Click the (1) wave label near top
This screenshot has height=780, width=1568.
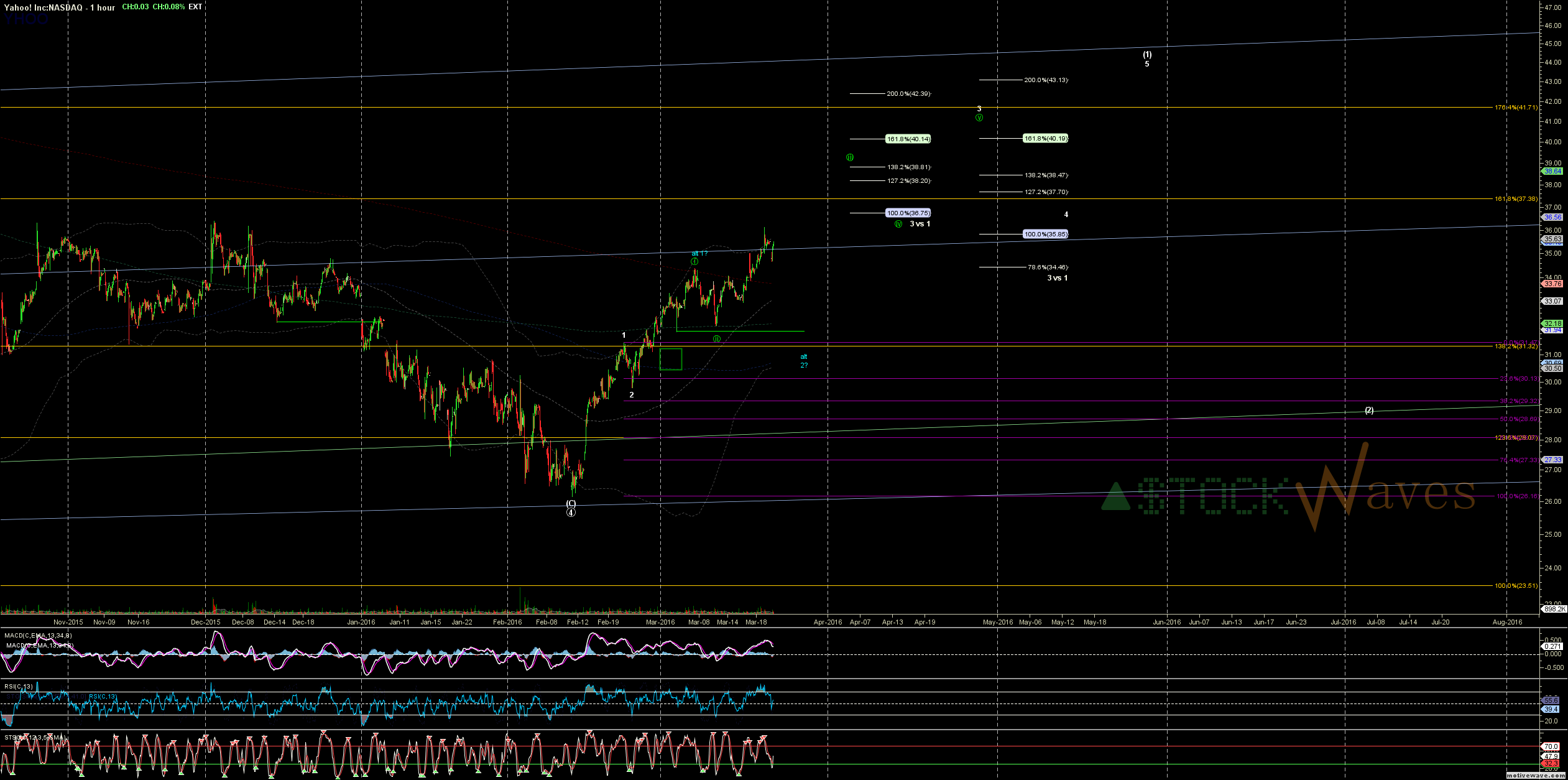(x=1147, y=55)
